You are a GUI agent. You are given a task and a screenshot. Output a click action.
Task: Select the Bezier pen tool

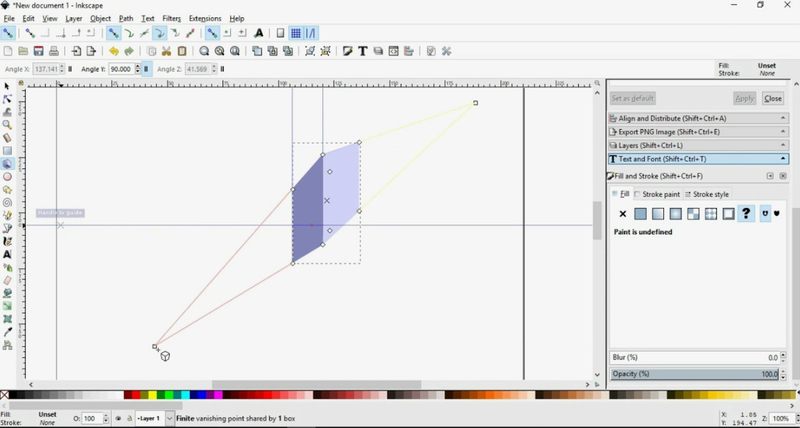[x=7, y=228]
